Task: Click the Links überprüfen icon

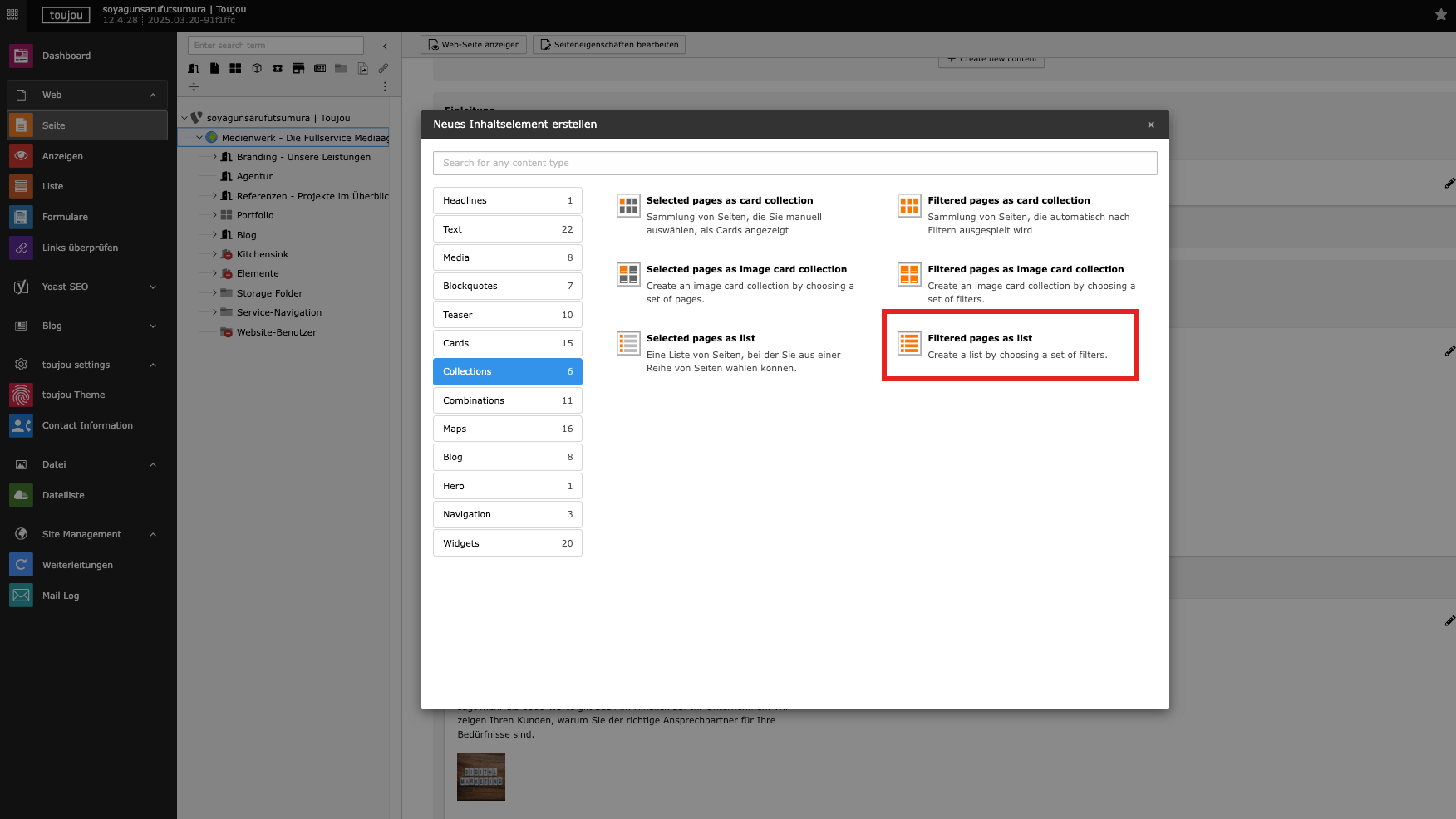Action: [21, 248]
